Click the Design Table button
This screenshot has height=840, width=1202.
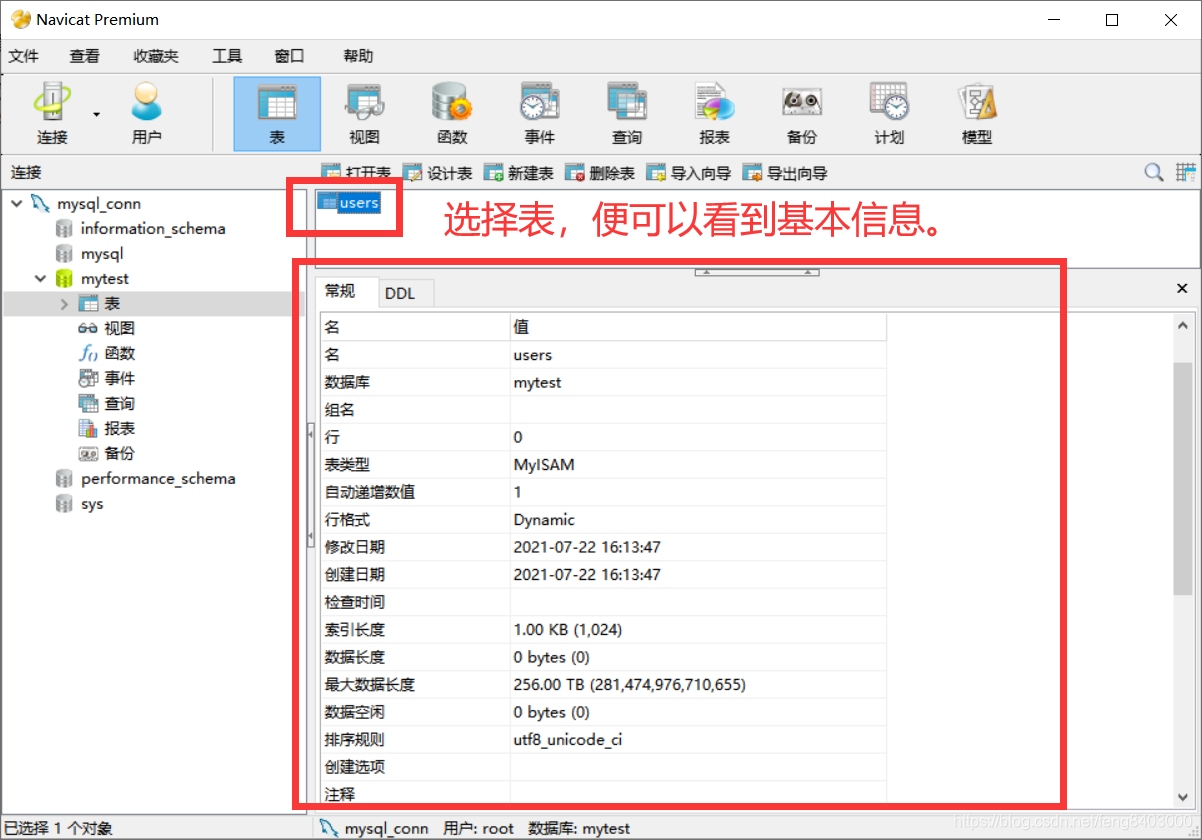(438, 173)
